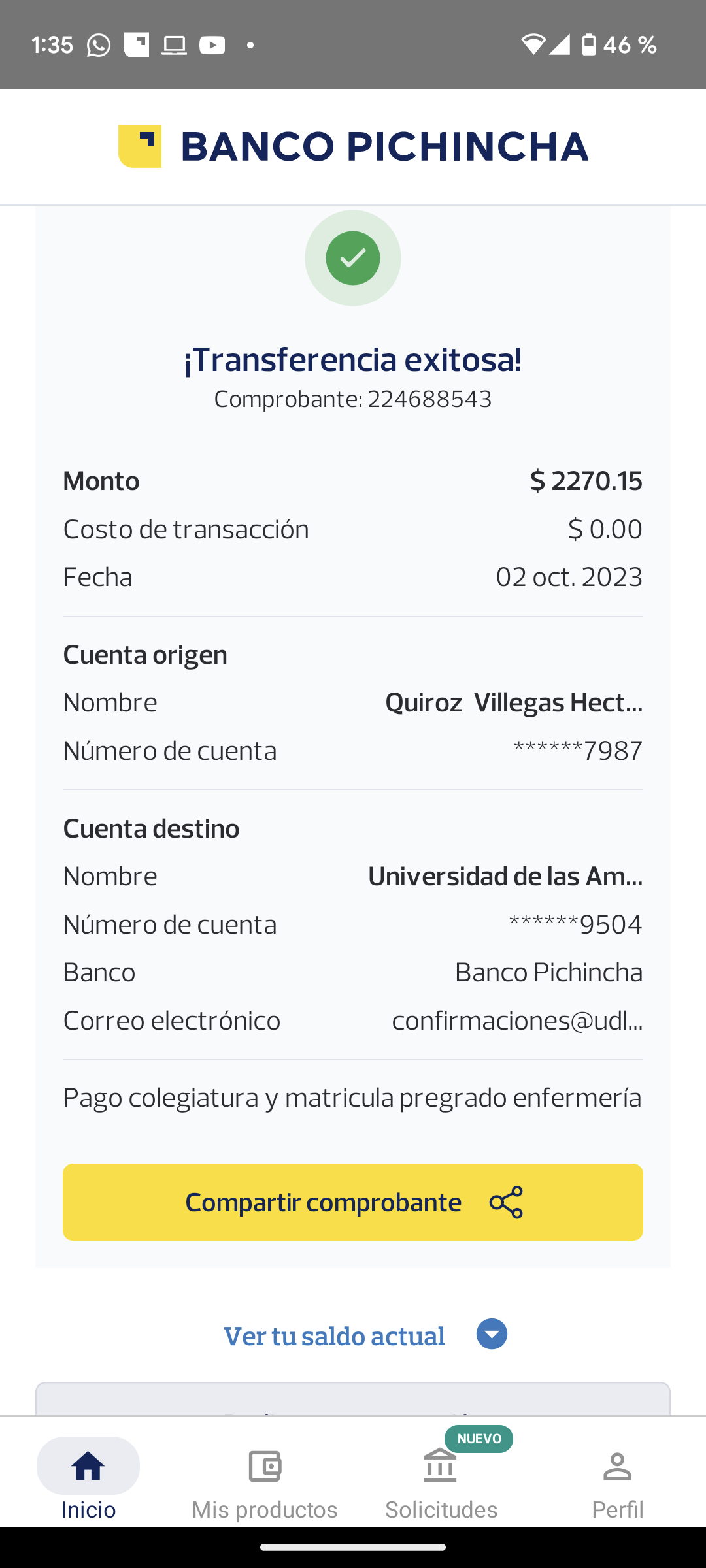Tap the NUEVO badge on Solicitudes
The height and width of the screenshot is (1568, 706).
click(479, 1439)
